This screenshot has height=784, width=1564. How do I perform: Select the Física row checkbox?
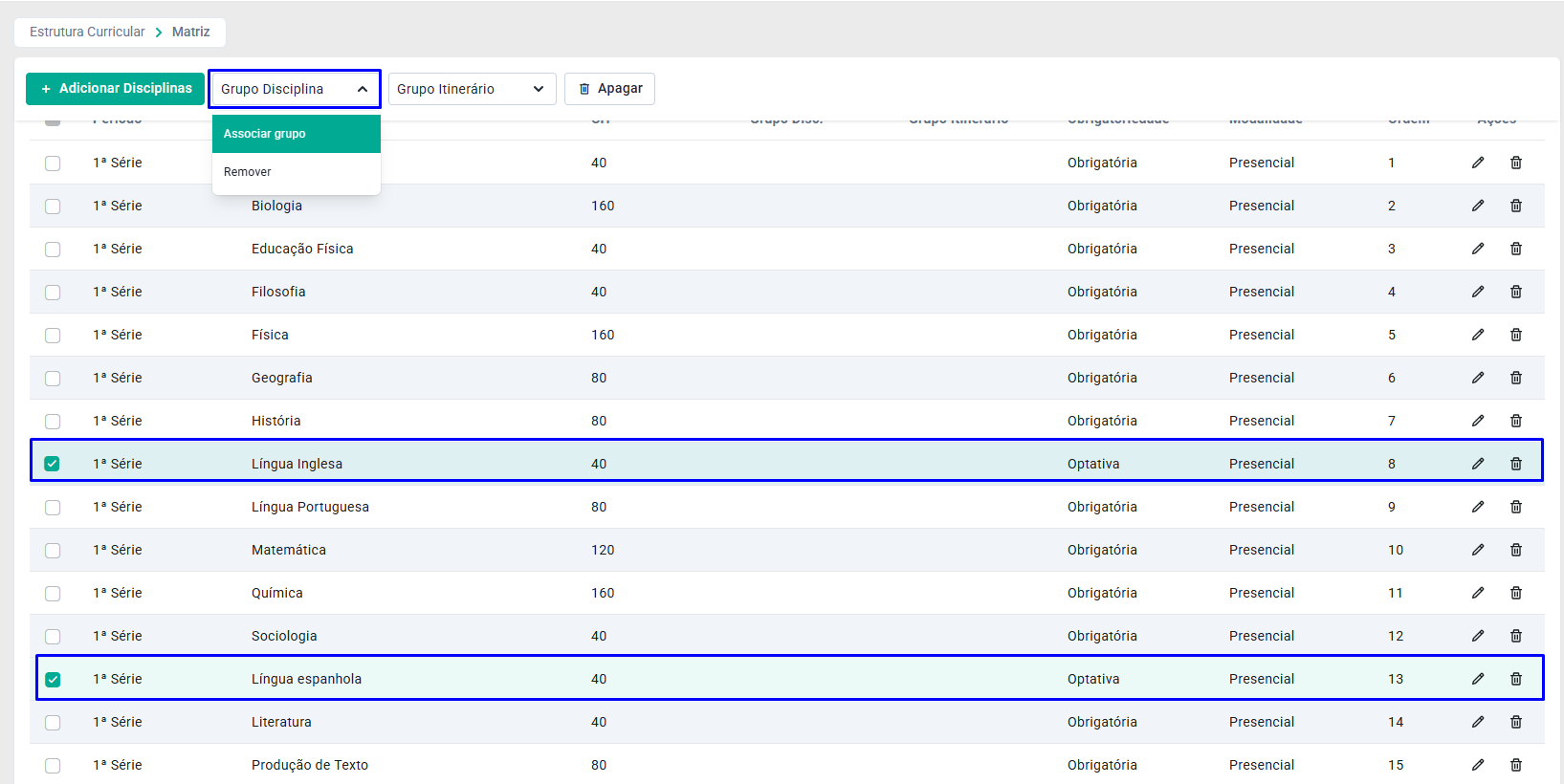(x=53, y=336)
